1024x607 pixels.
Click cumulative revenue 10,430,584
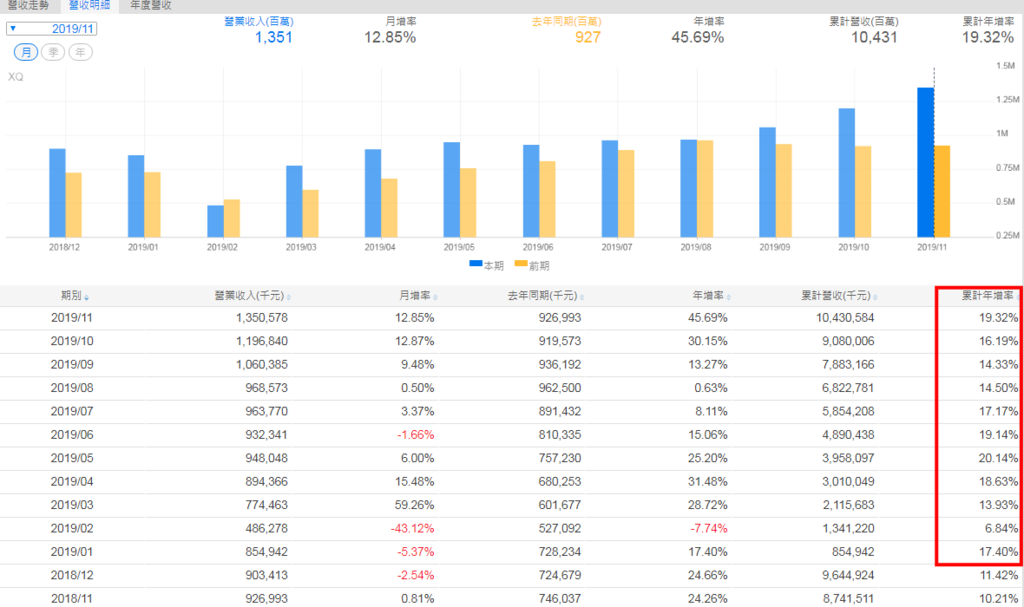pos(845,318)
